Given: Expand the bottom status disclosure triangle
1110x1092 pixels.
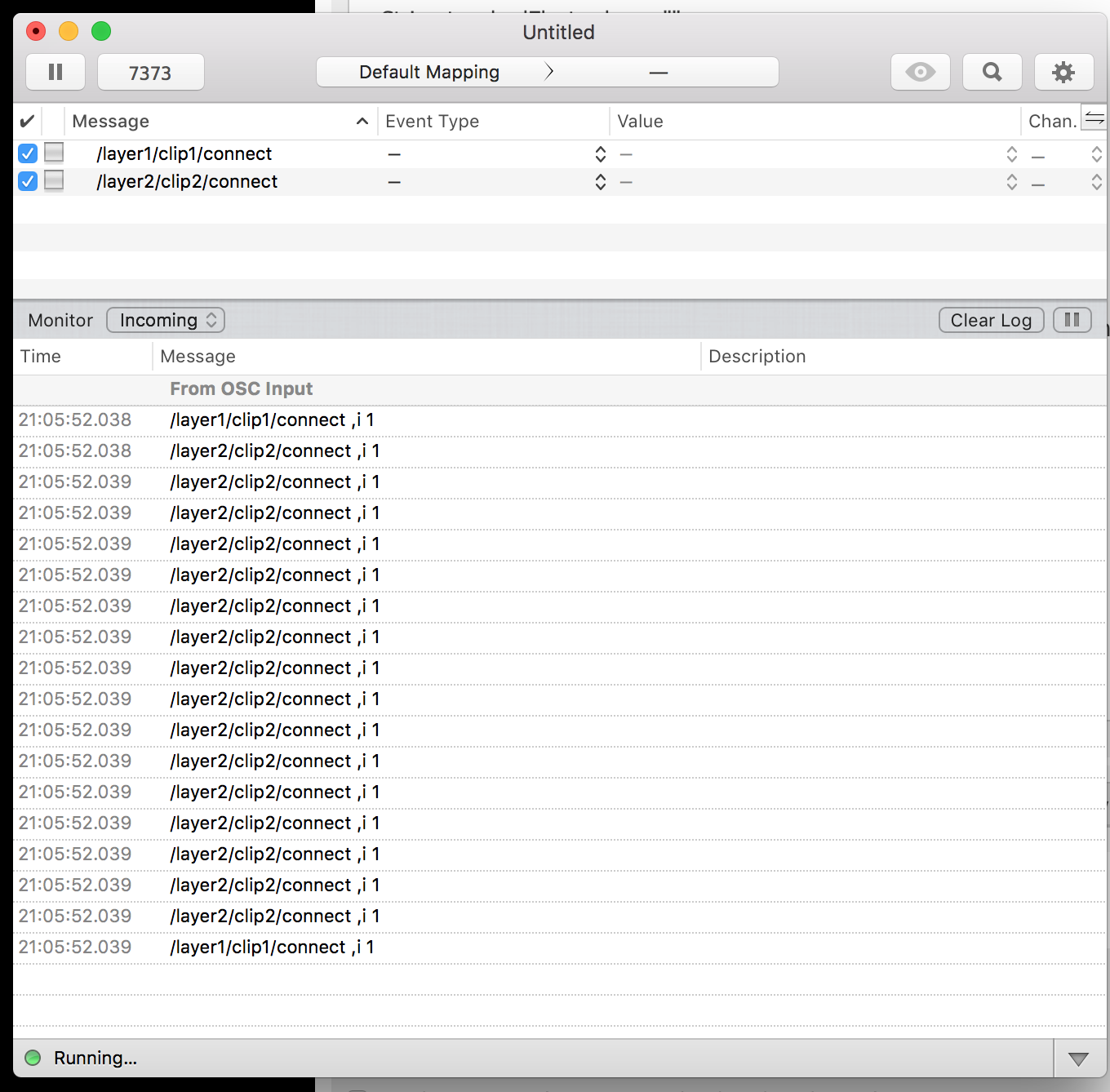Looking at the screenshot, I should 1078,1059.
